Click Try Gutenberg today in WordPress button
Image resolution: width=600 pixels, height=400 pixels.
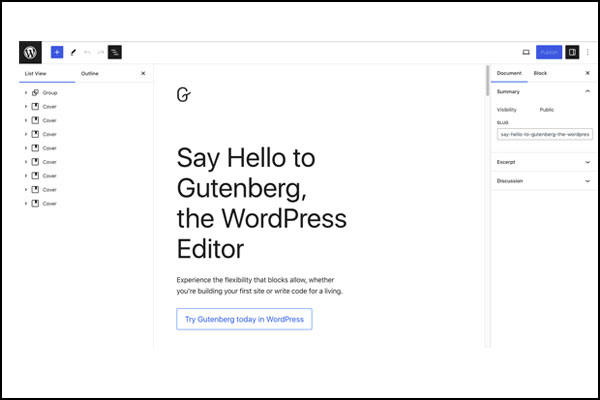(244, 319)
